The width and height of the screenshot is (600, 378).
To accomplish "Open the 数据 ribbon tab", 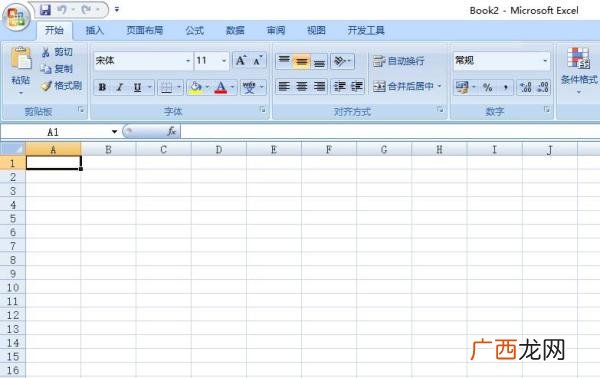I will tap(235, 30).
